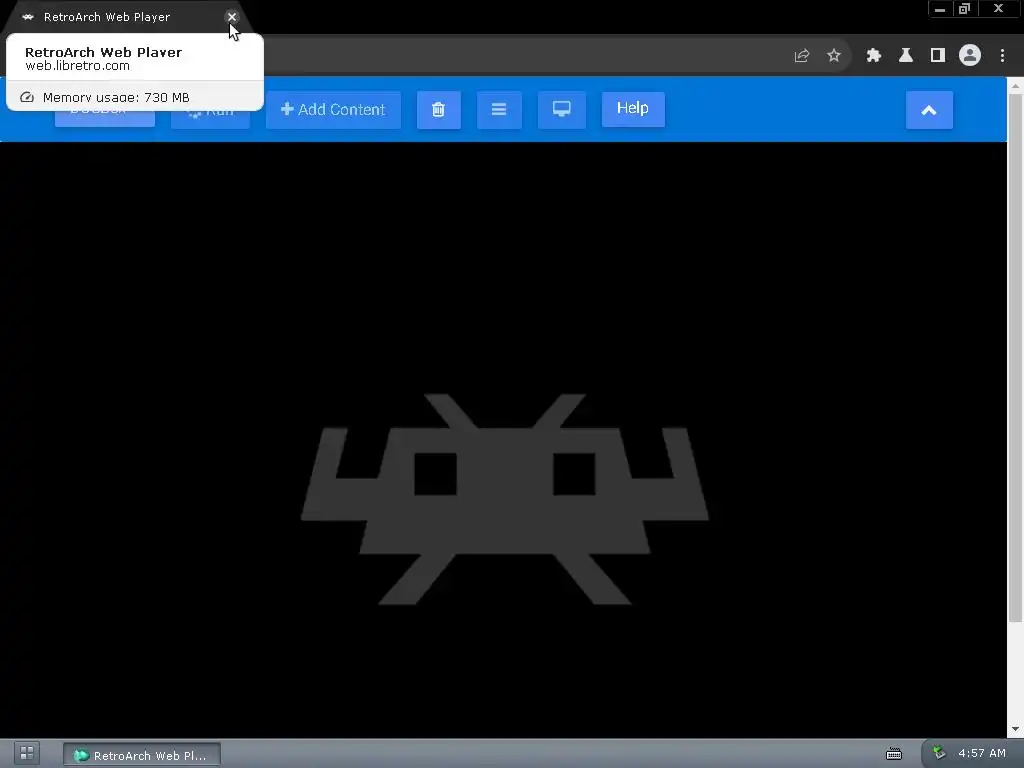Click the monitor fullscreen icon button
Screen dimensions: 1024x768
point(562,109)
